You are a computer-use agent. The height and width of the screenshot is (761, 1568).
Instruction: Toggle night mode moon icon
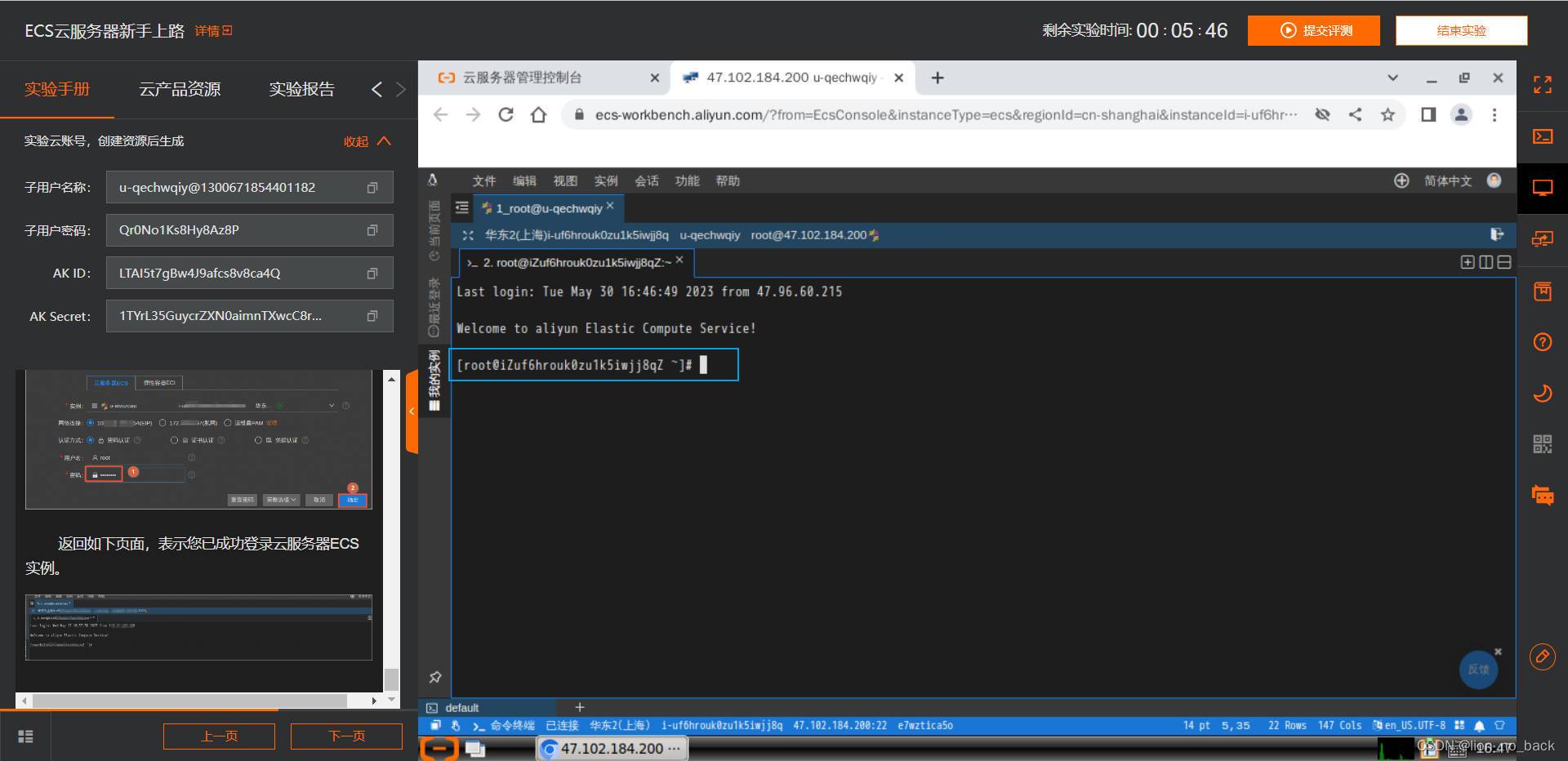tap(1543, 394)
